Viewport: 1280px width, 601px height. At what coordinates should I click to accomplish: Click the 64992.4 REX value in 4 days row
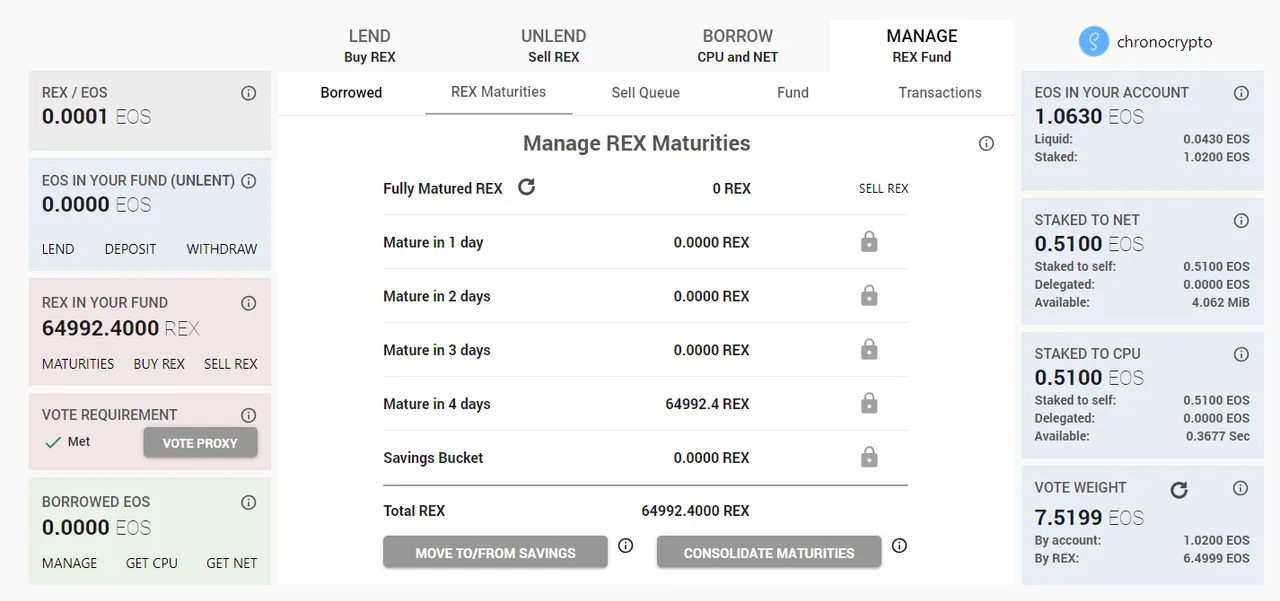click(707, 404)
